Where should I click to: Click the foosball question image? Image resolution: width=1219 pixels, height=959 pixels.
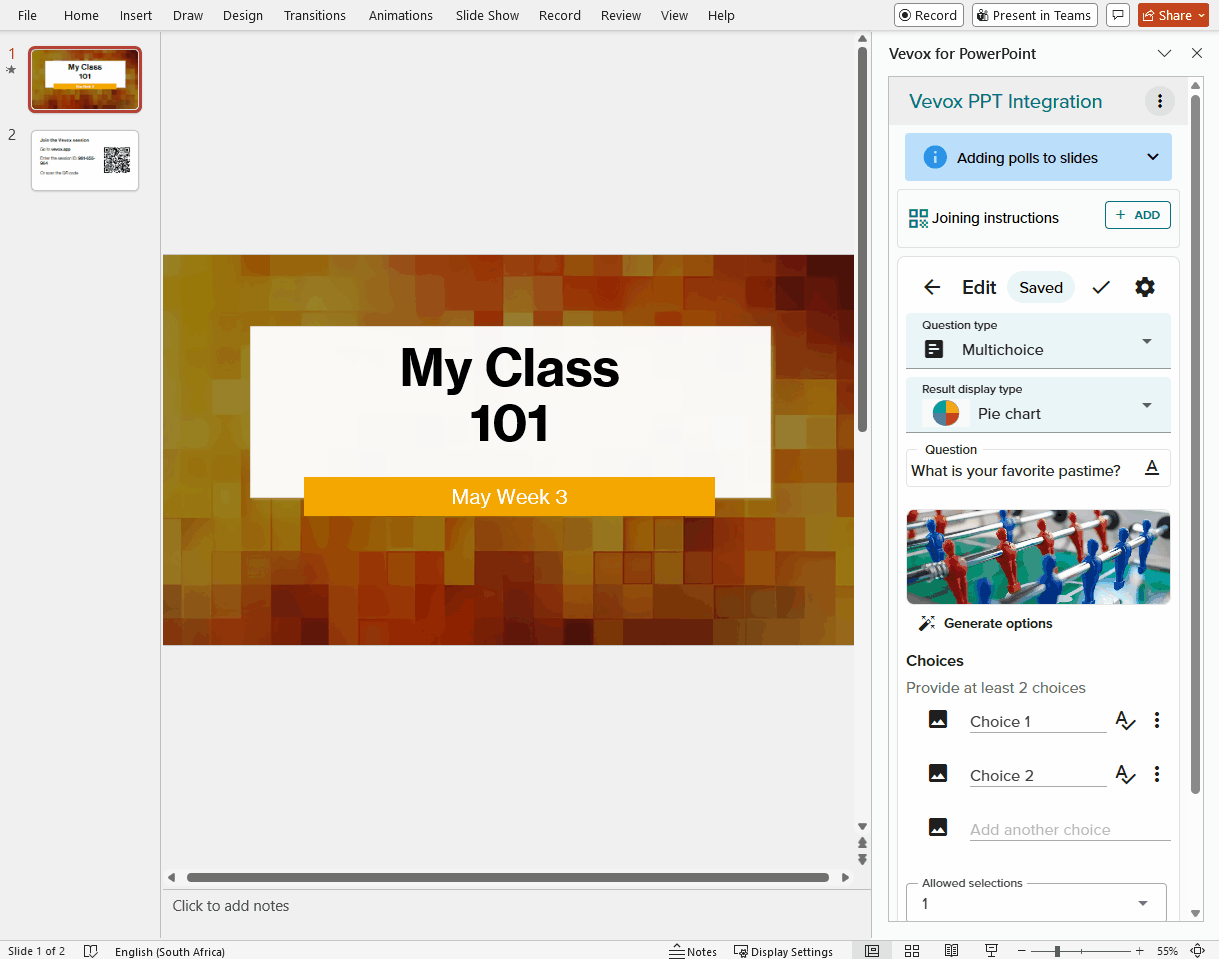click(1038, 557)
